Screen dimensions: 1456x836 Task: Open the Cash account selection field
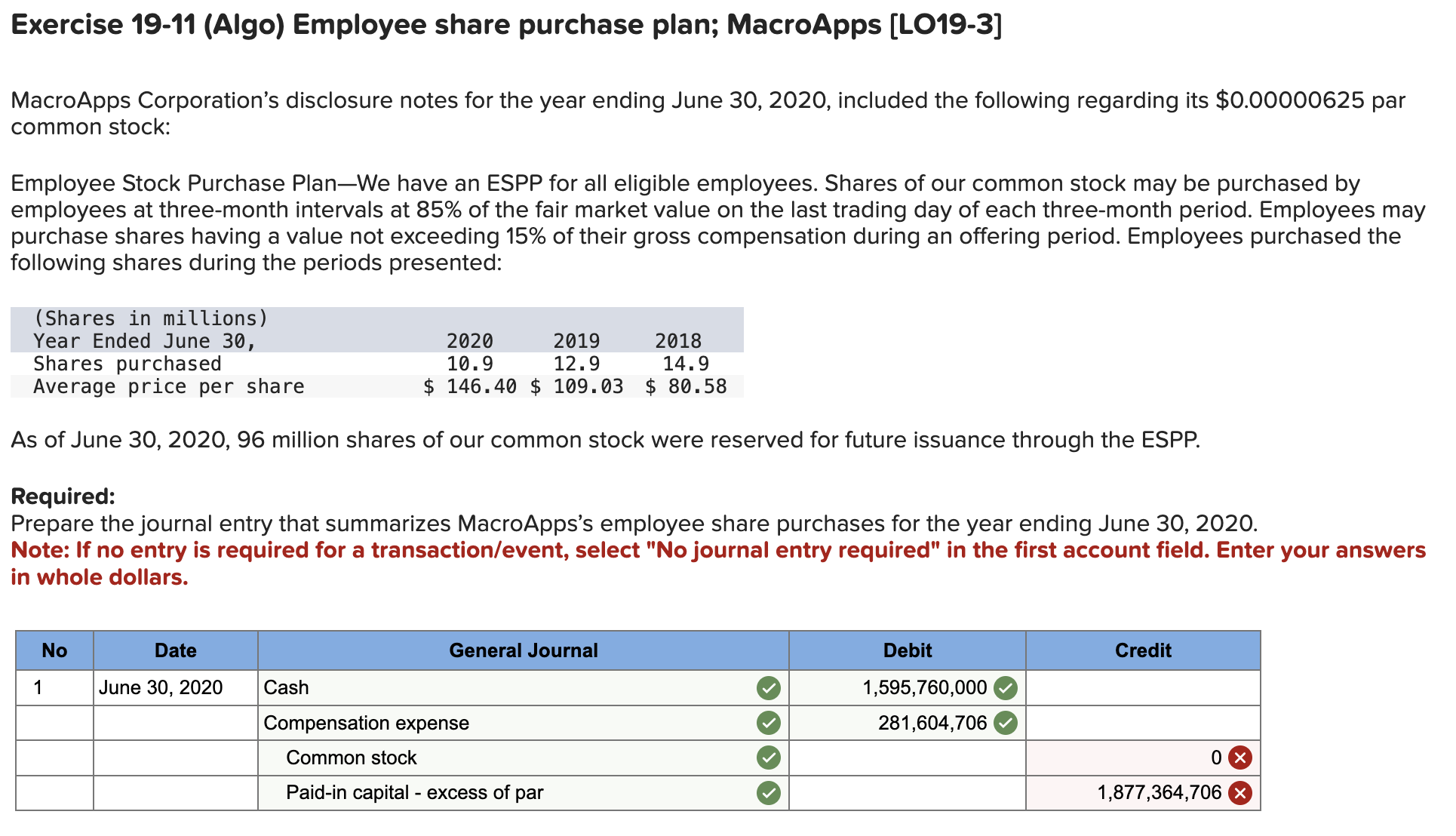[x=453, y=687]
